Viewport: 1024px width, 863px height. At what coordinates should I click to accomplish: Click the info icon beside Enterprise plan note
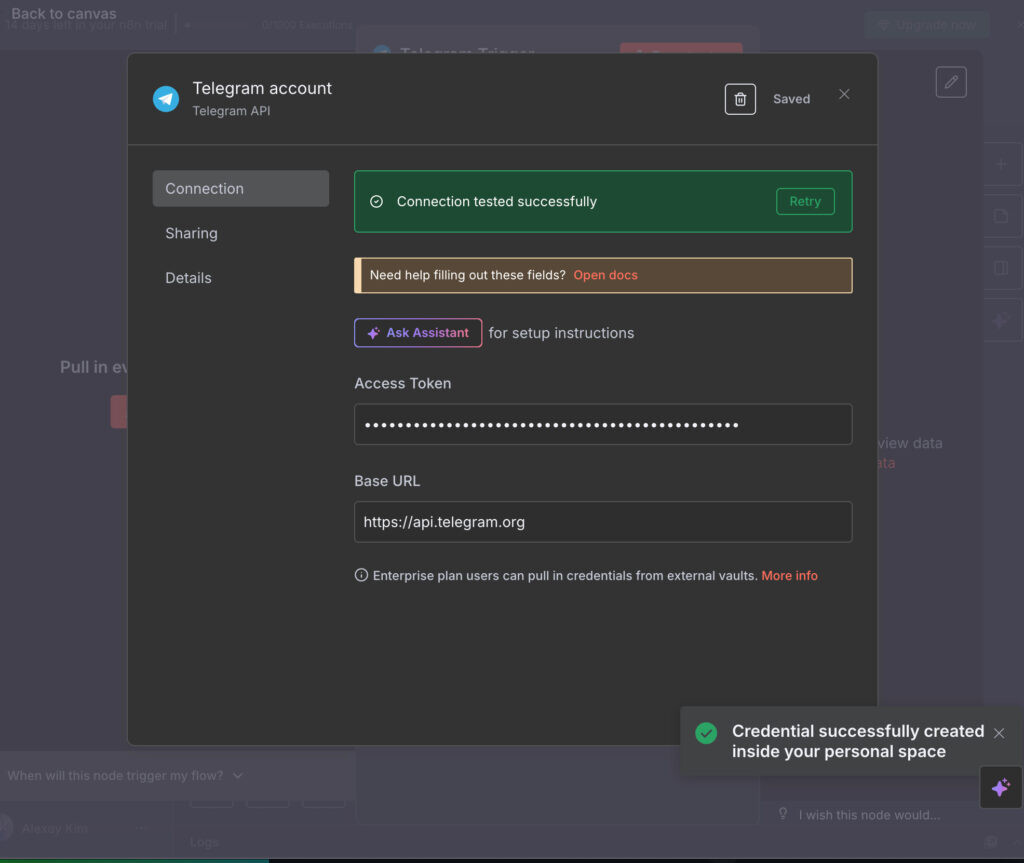coord(361,575)
